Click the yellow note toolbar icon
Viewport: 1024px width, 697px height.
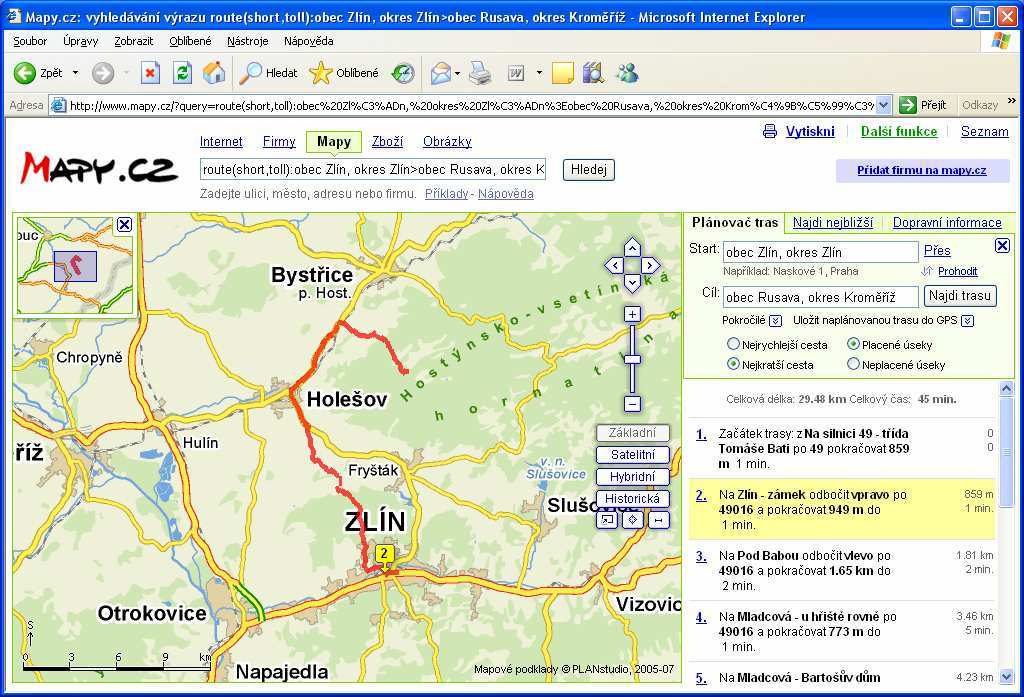coord(562,73)
